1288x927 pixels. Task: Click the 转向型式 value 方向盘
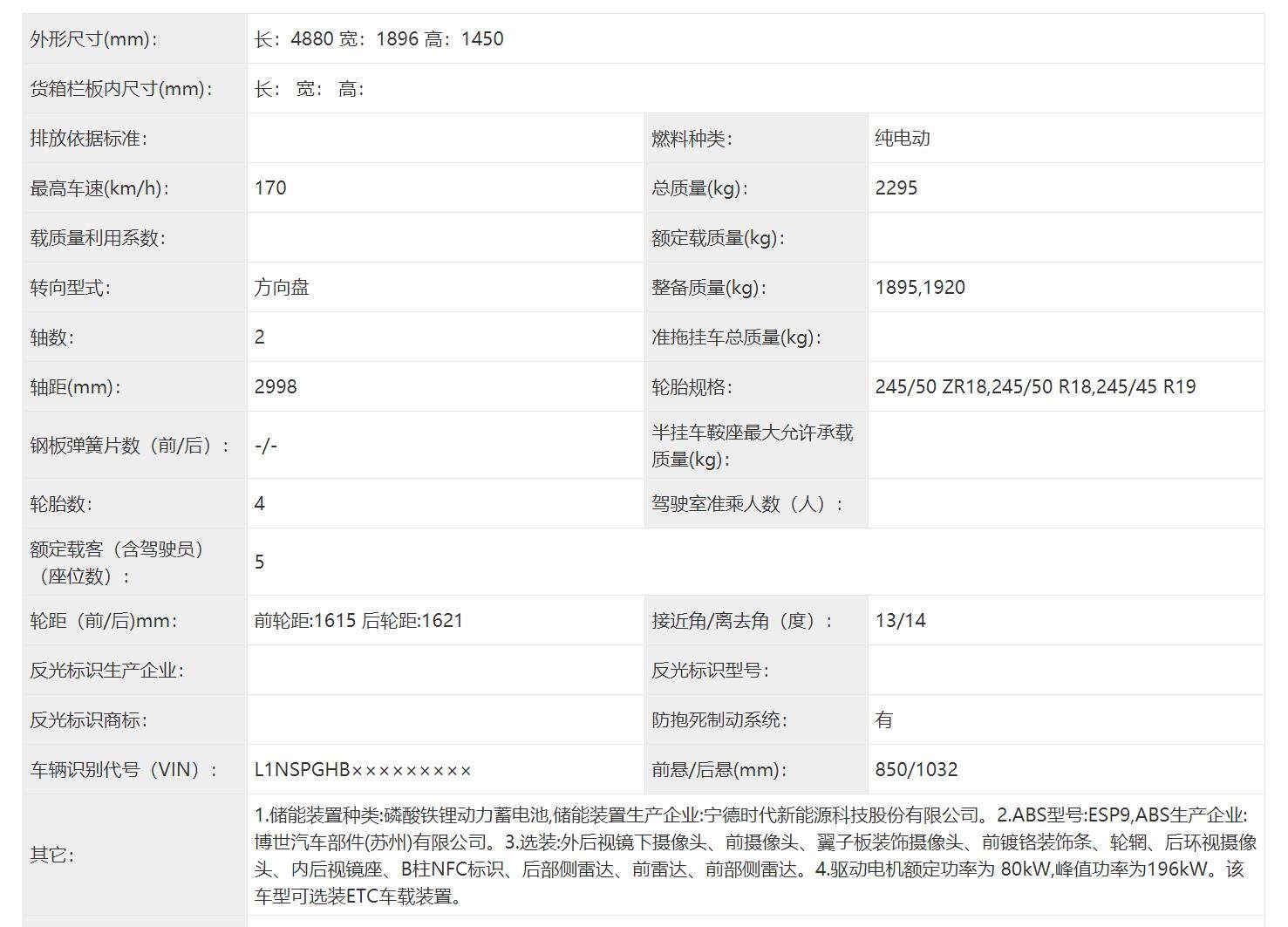tap(282, 288)
